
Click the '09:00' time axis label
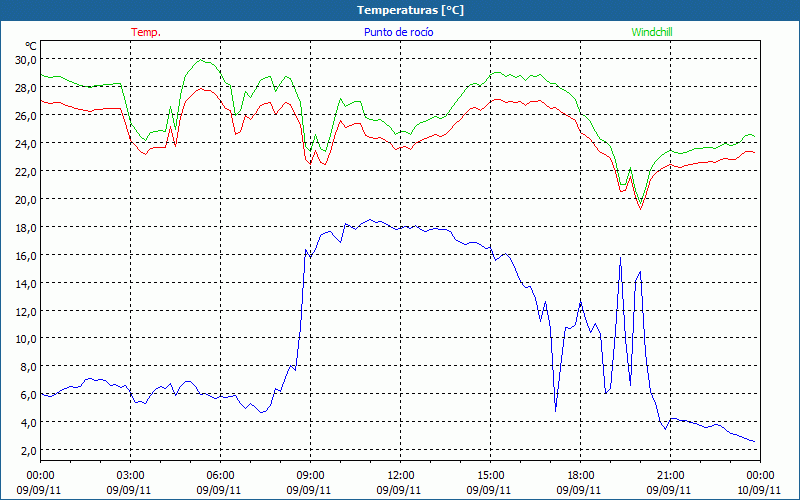311,476
